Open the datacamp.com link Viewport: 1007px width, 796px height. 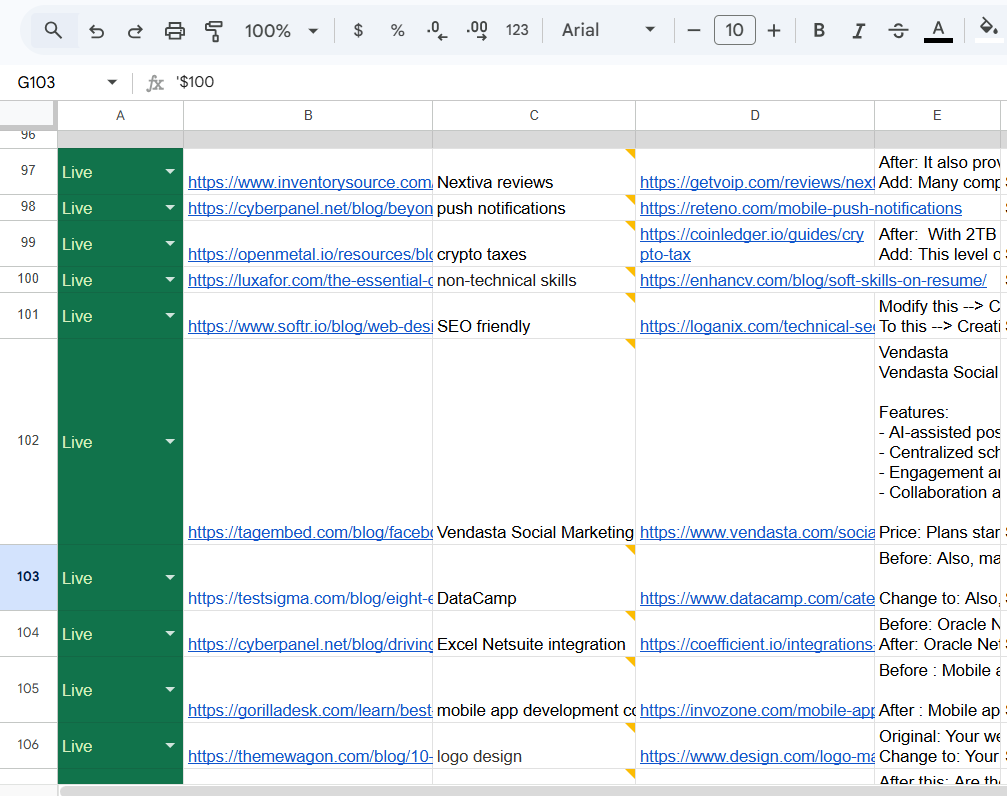tap(757, 598)
